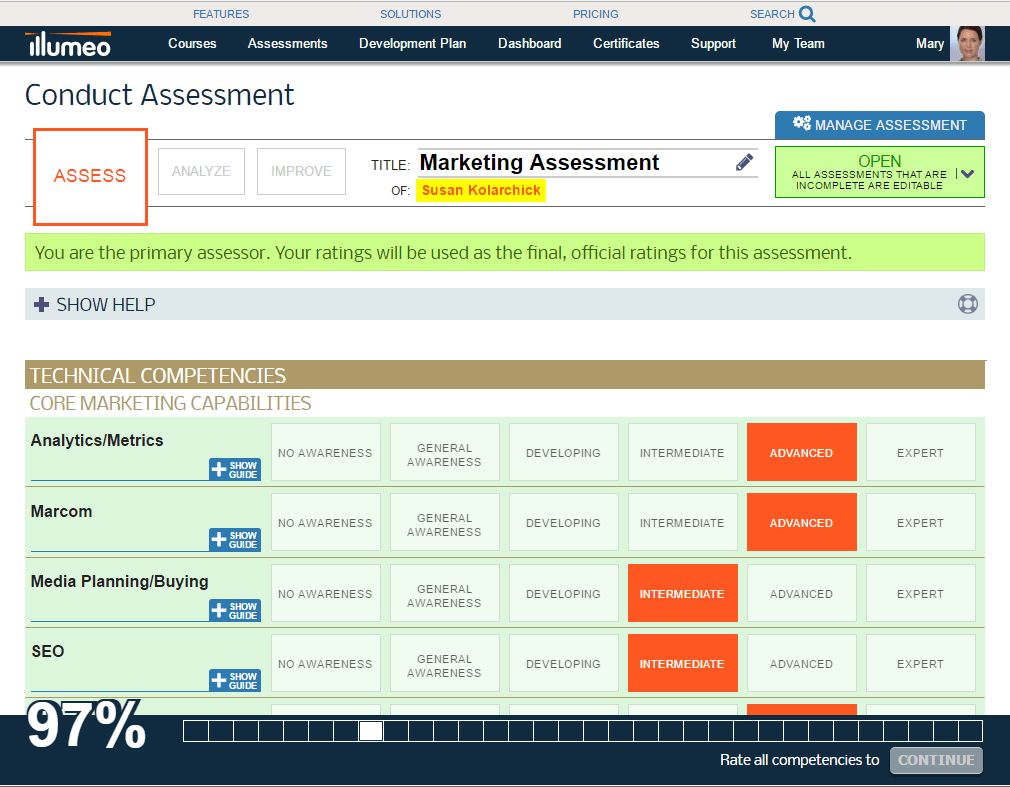This screenshot has width=1010, height=787.
Task: Rate Media Planning/Buying as Developing
Action: [564, 593]
